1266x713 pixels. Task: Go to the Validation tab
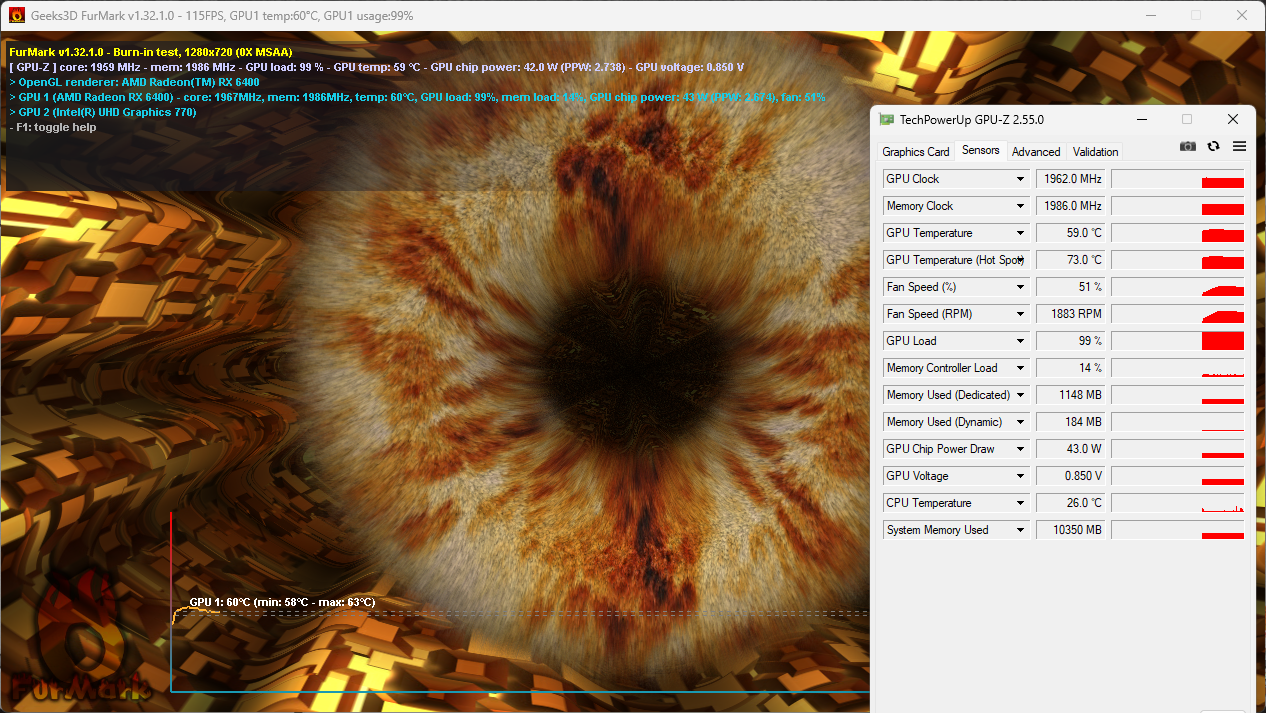click(x=1095, y=152)
